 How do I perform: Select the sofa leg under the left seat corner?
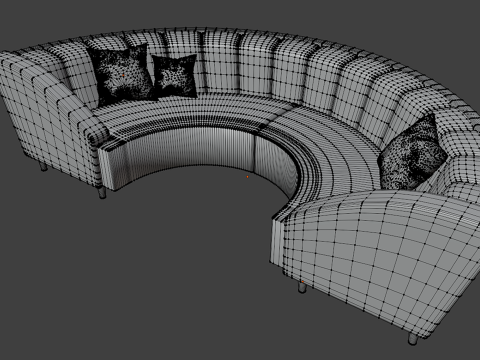102,193
